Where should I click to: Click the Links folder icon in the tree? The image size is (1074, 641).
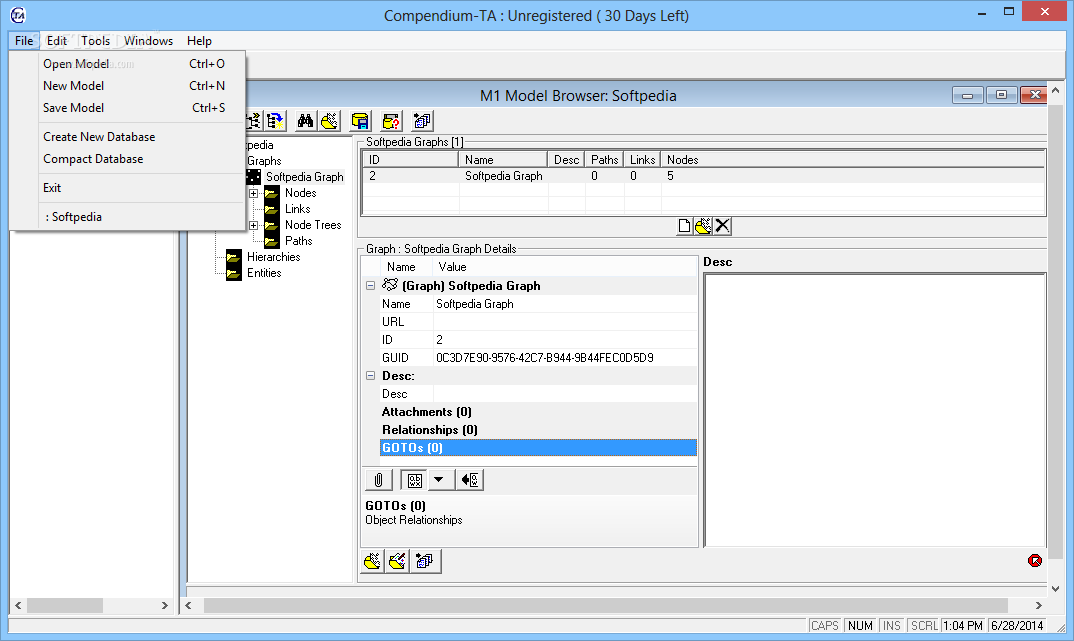coord(271,210)
